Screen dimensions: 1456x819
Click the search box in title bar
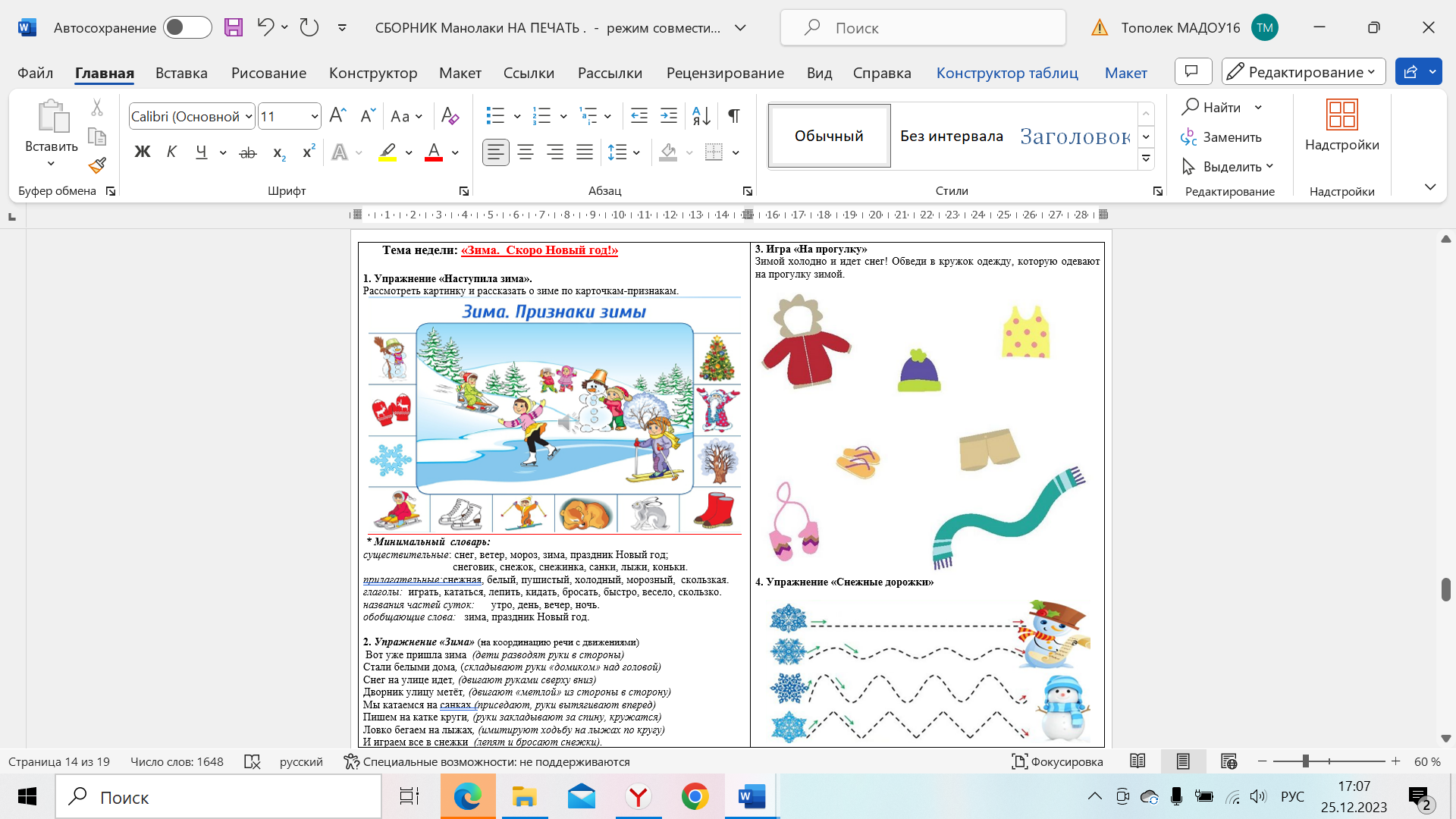pyautogui.click(x=922, y=28)
